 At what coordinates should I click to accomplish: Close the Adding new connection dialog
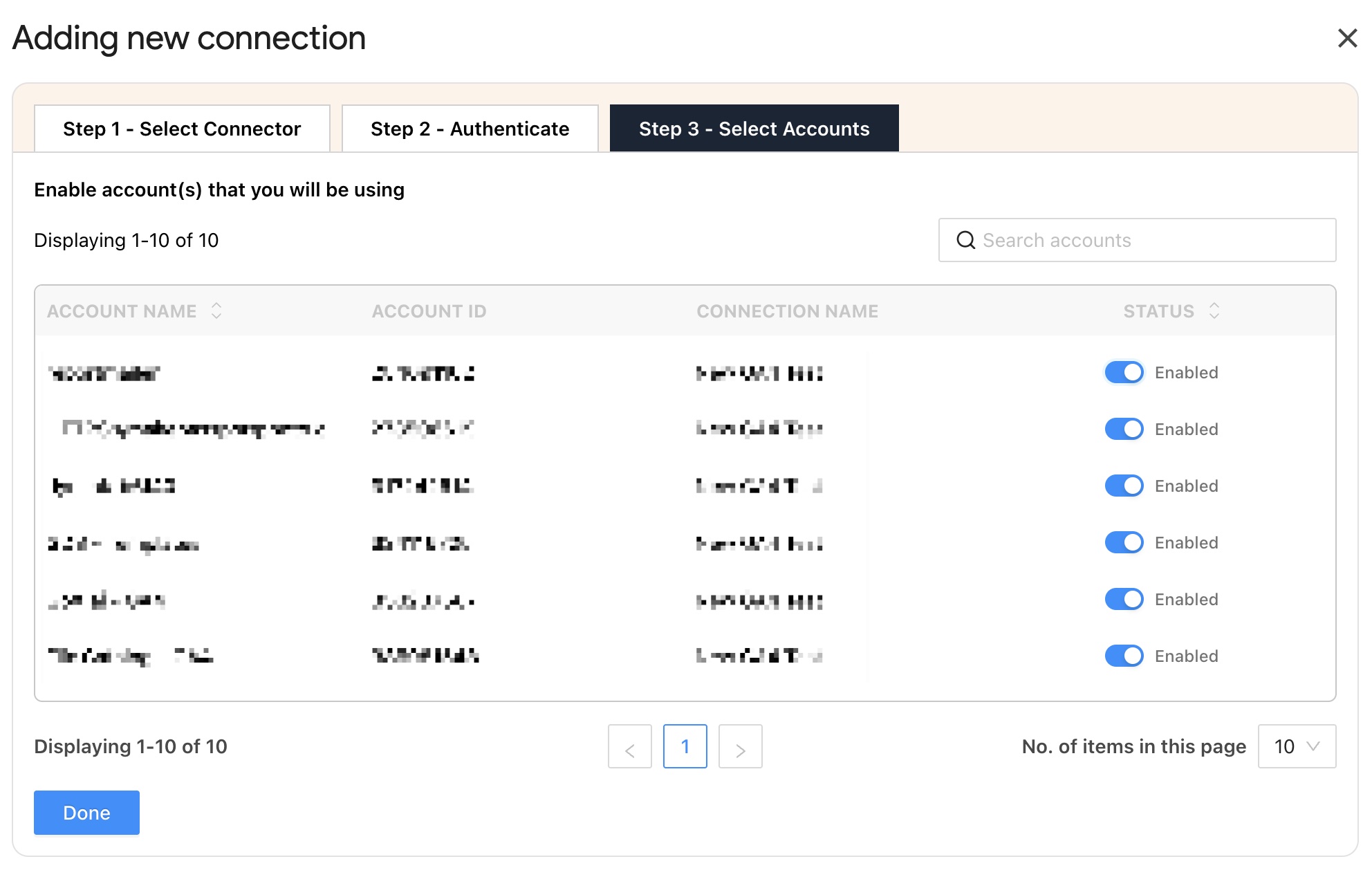coord(1347,38)
